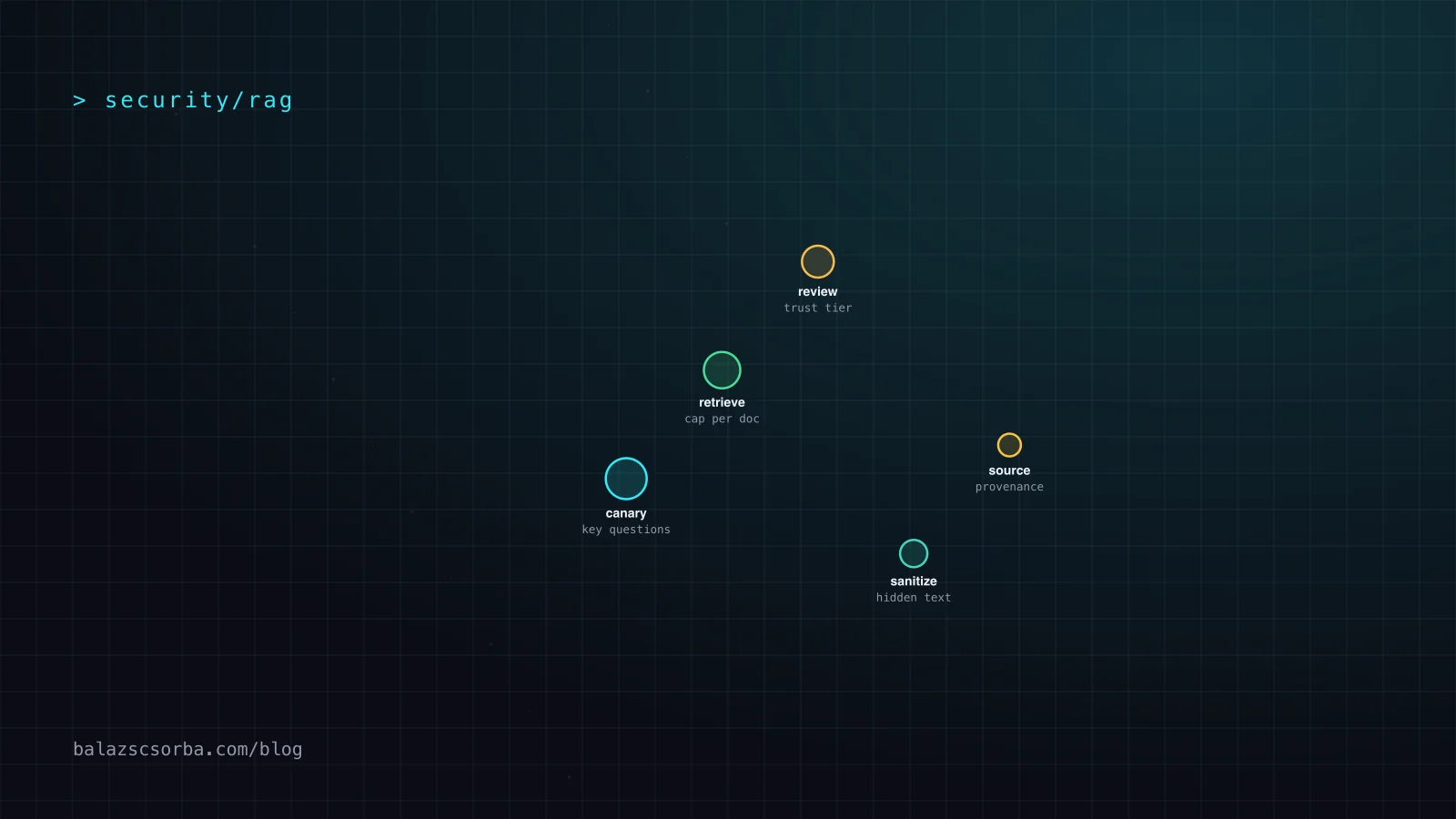The image size is (1456, 819).
Task: Click the 'hidden text' caption
Action: click(914, 598)
